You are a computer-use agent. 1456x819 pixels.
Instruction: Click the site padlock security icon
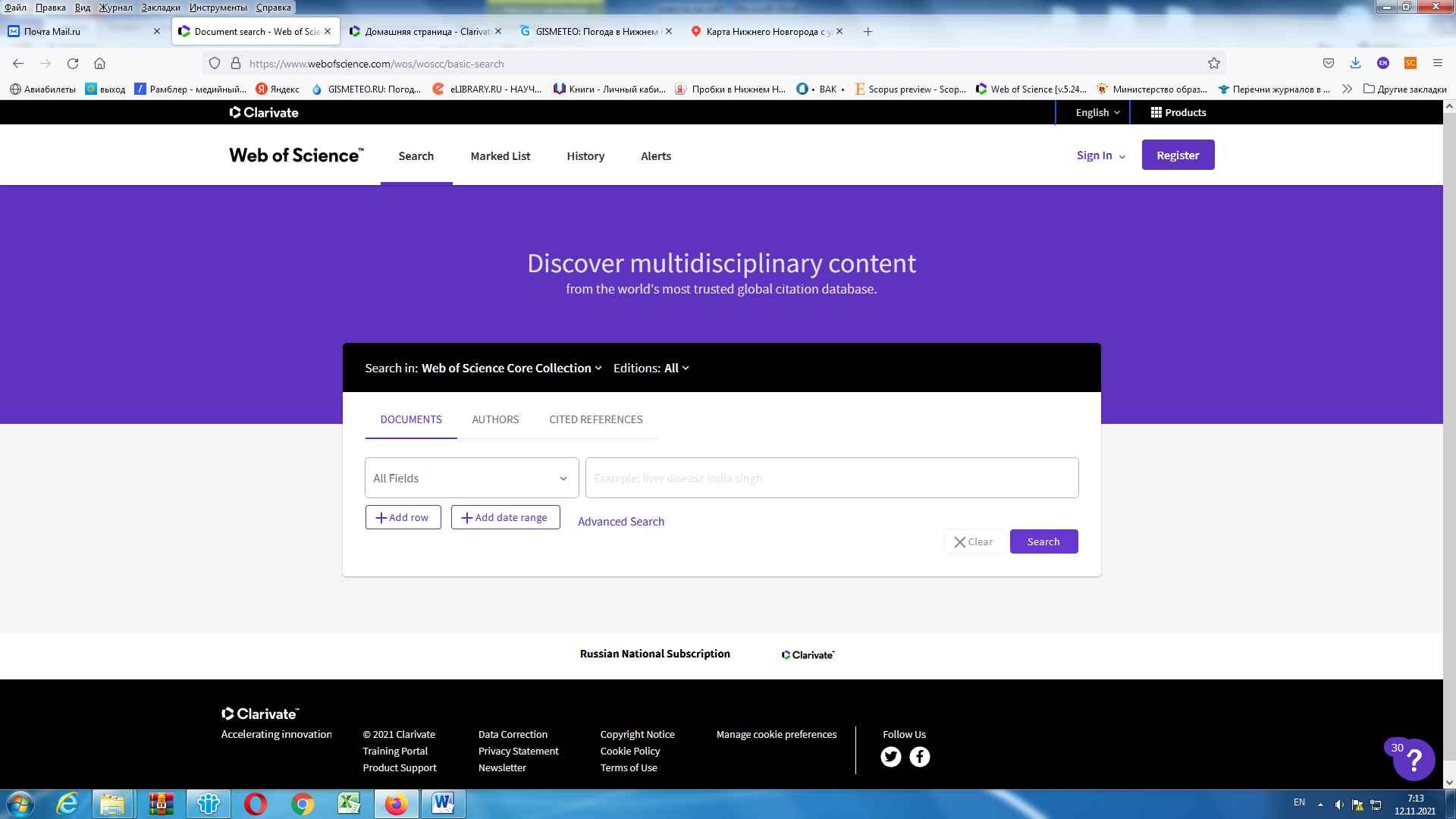pyautogui.click(x=236, y=64)
